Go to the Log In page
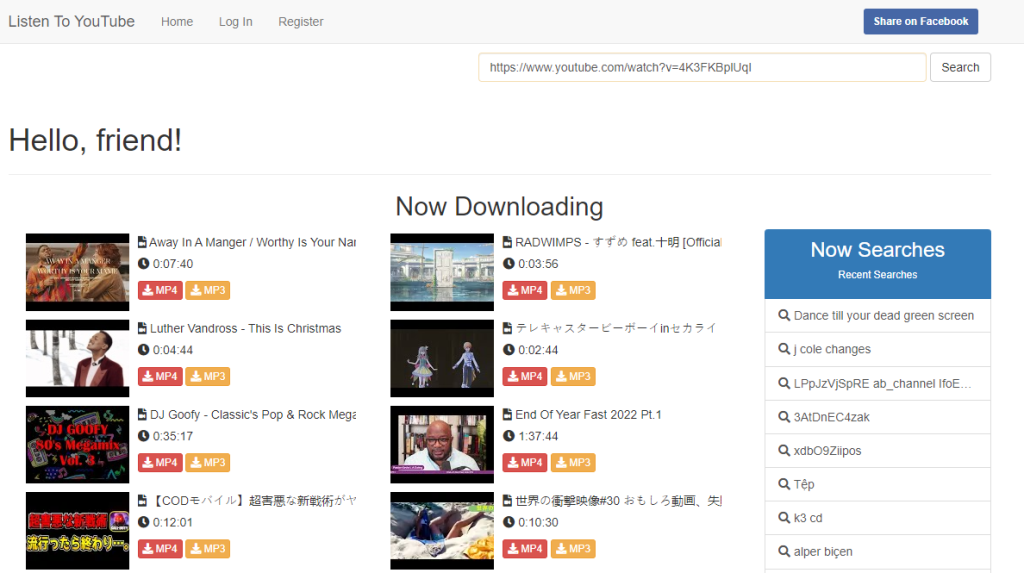 [236, 22]
